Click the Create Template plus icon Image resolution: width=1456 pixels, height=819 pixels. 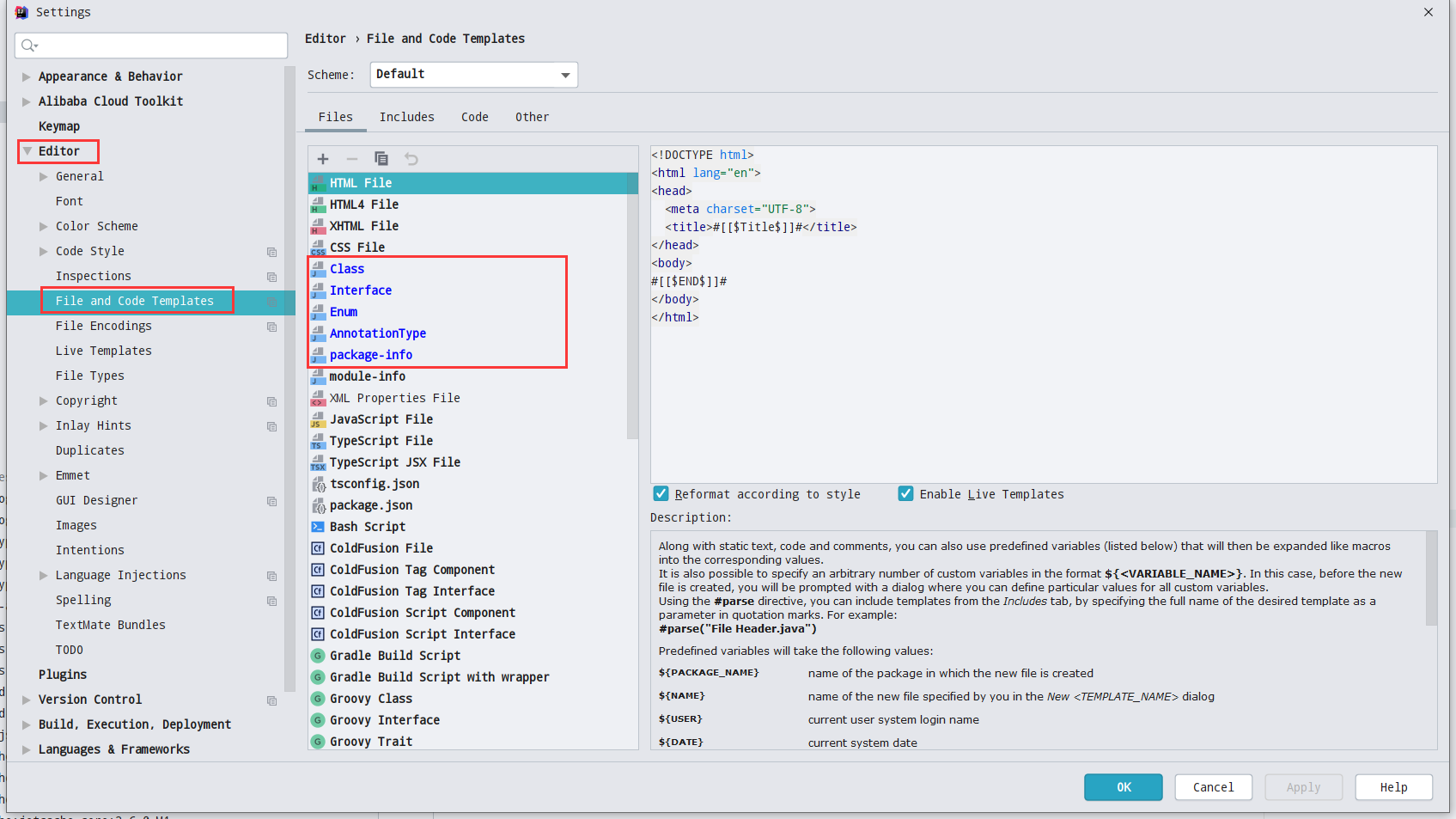323,159
